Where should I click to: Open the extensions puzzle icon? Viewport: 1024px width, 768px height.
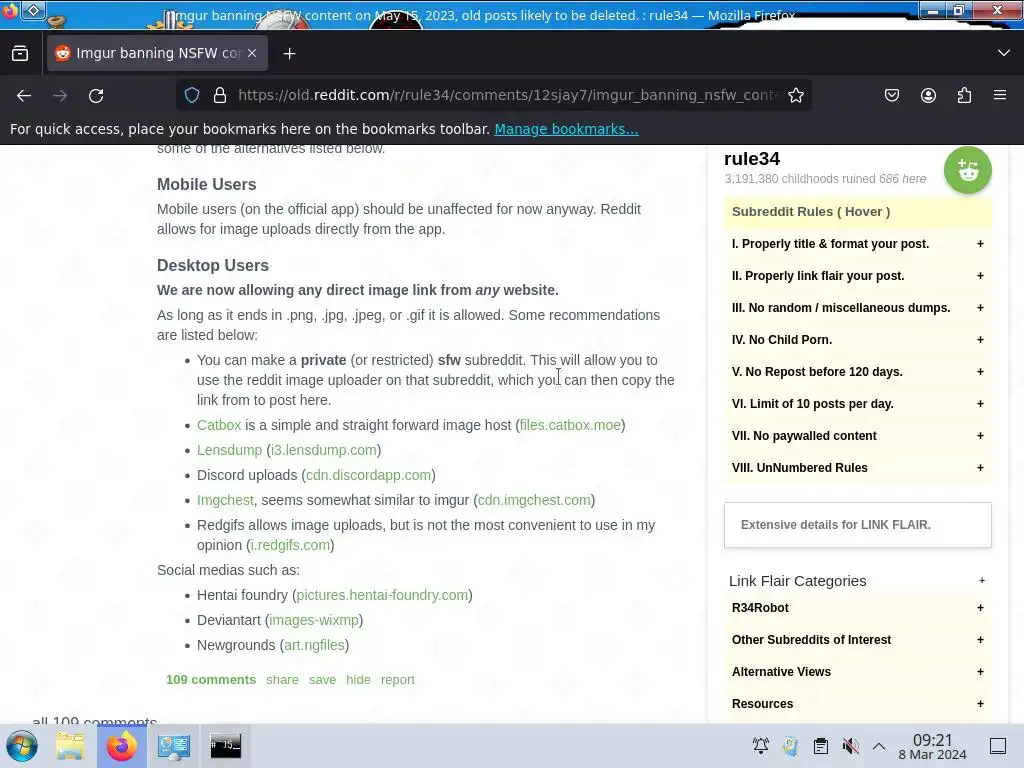pos(964,95)
